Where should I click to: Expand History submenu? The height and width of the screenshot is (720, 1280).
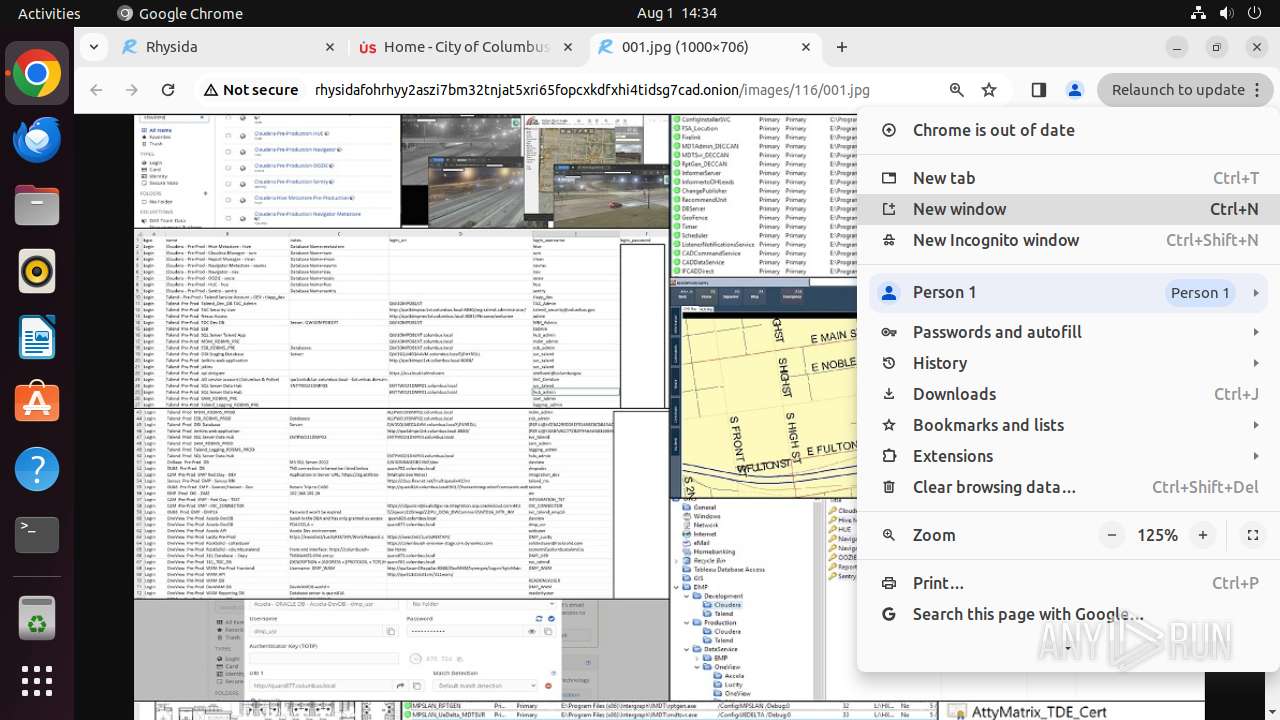pos(1255,363)
